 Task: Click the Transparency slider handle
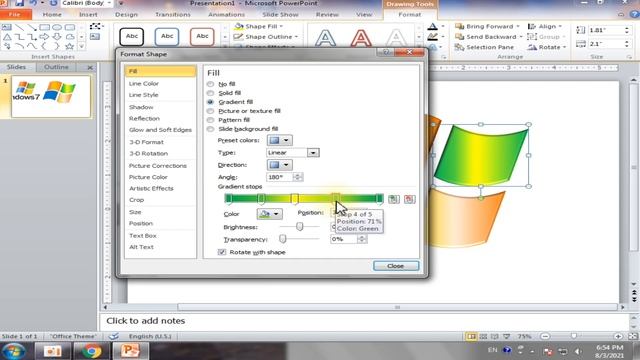(x=282, y=238)
